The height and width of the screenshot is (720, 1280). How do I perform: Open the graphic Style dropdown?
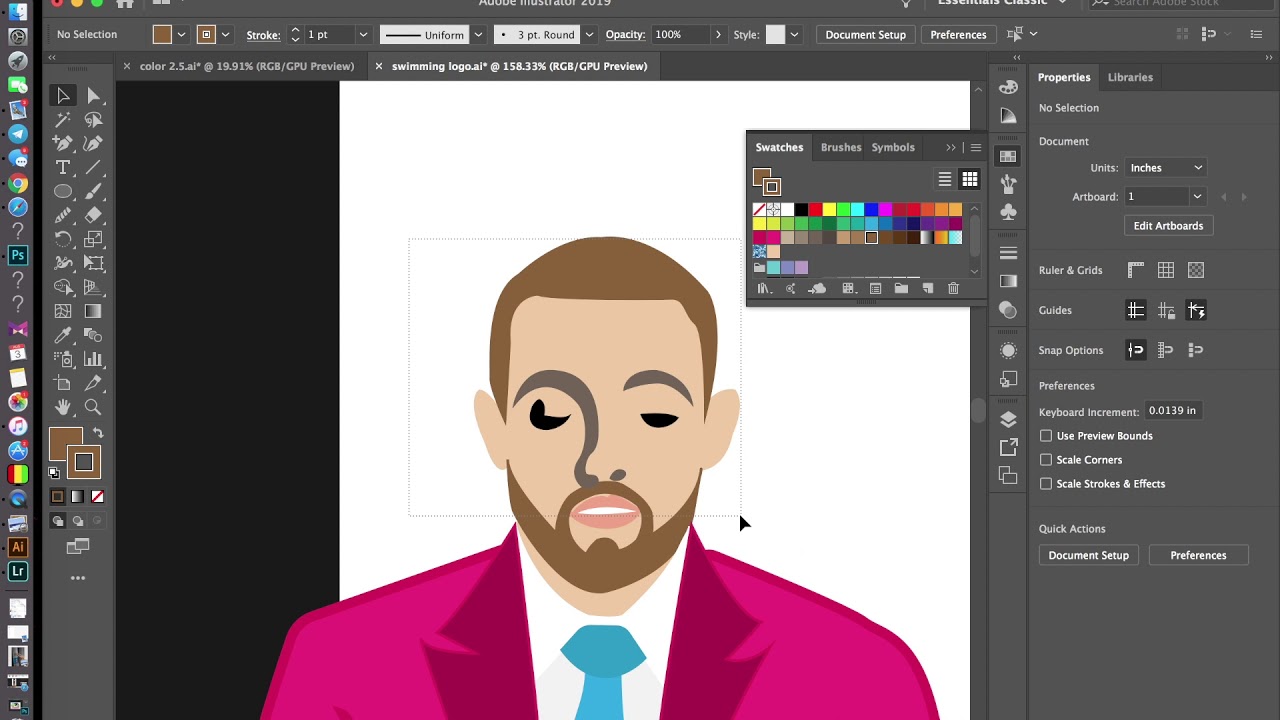(794, 35)
